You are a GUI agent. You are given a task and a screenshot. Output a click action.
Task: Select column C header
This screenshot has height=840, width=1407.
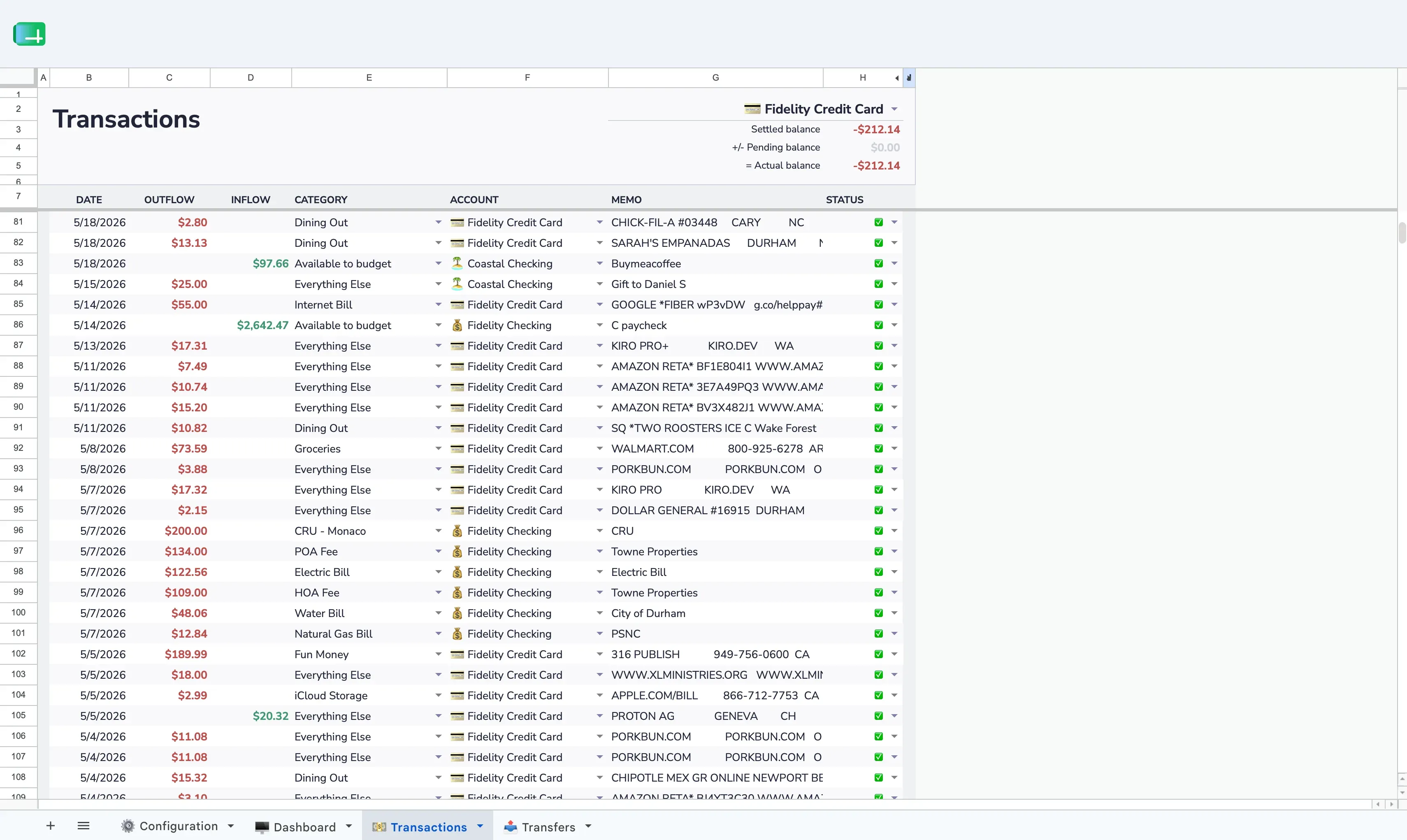169,78
